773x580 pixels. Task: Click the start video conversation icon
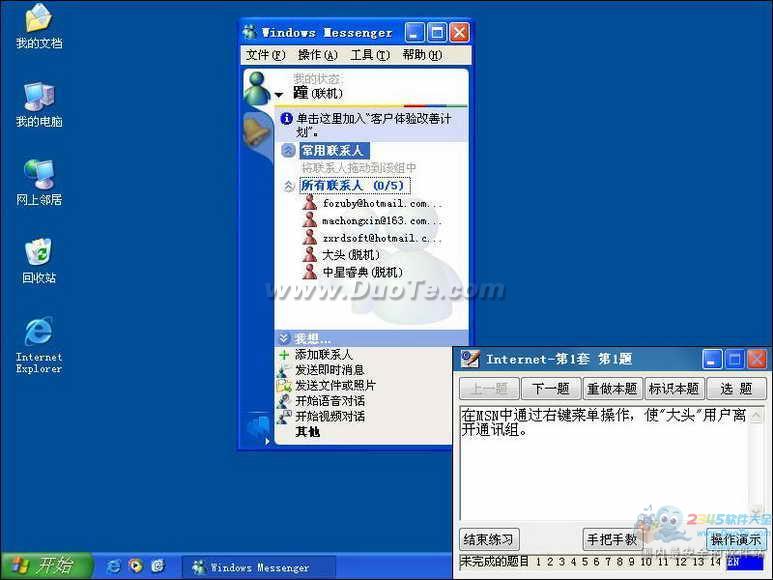tap(284, 417)
